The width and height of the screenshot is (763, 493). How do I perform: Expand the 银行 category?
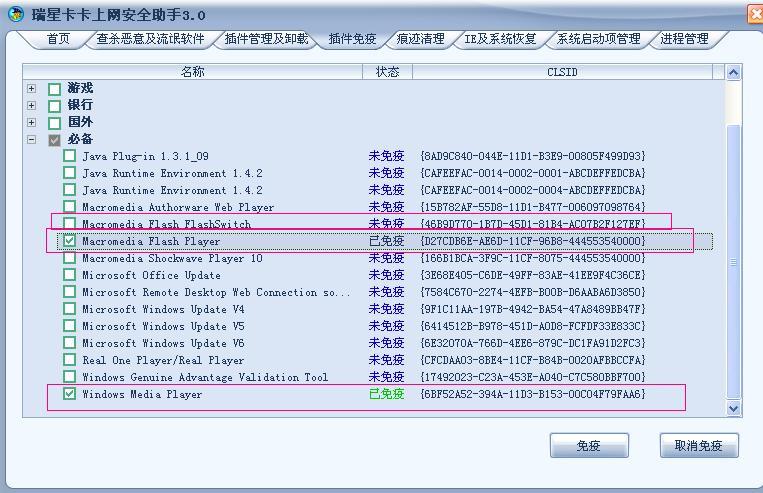32,106
